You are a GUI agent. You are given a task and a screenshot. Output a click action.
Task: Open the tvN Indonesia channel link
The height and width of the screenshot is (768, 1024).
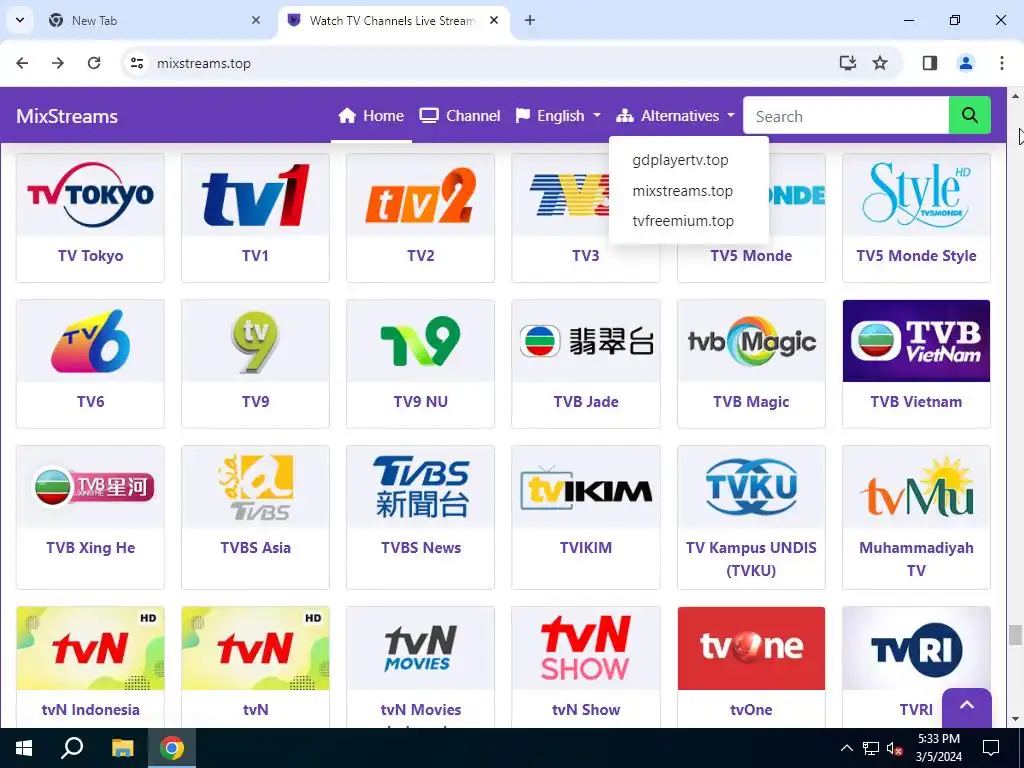(90, 709)
